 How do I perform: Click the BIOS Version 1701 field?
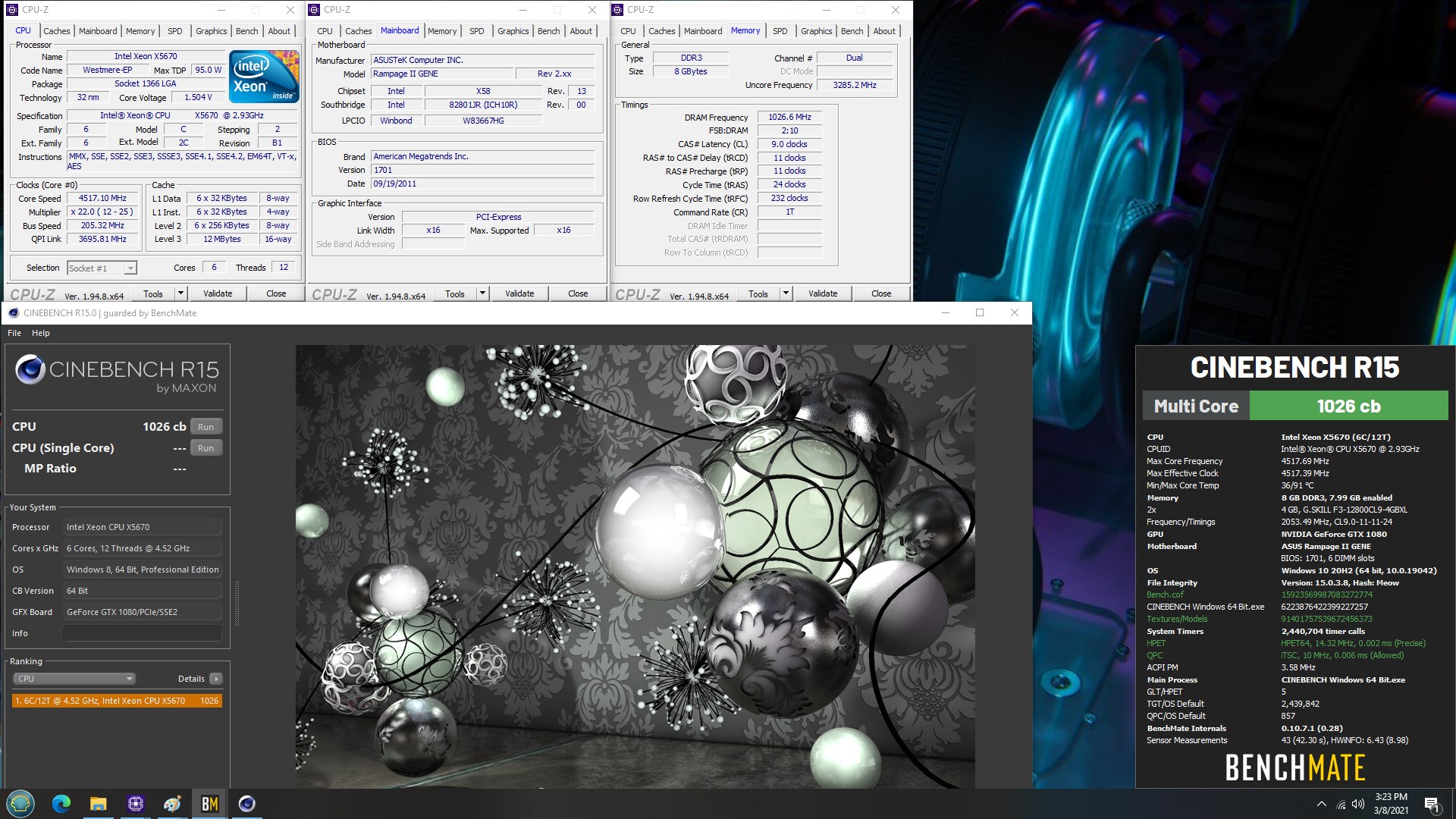pyautogui.click(x=482, y=170)
